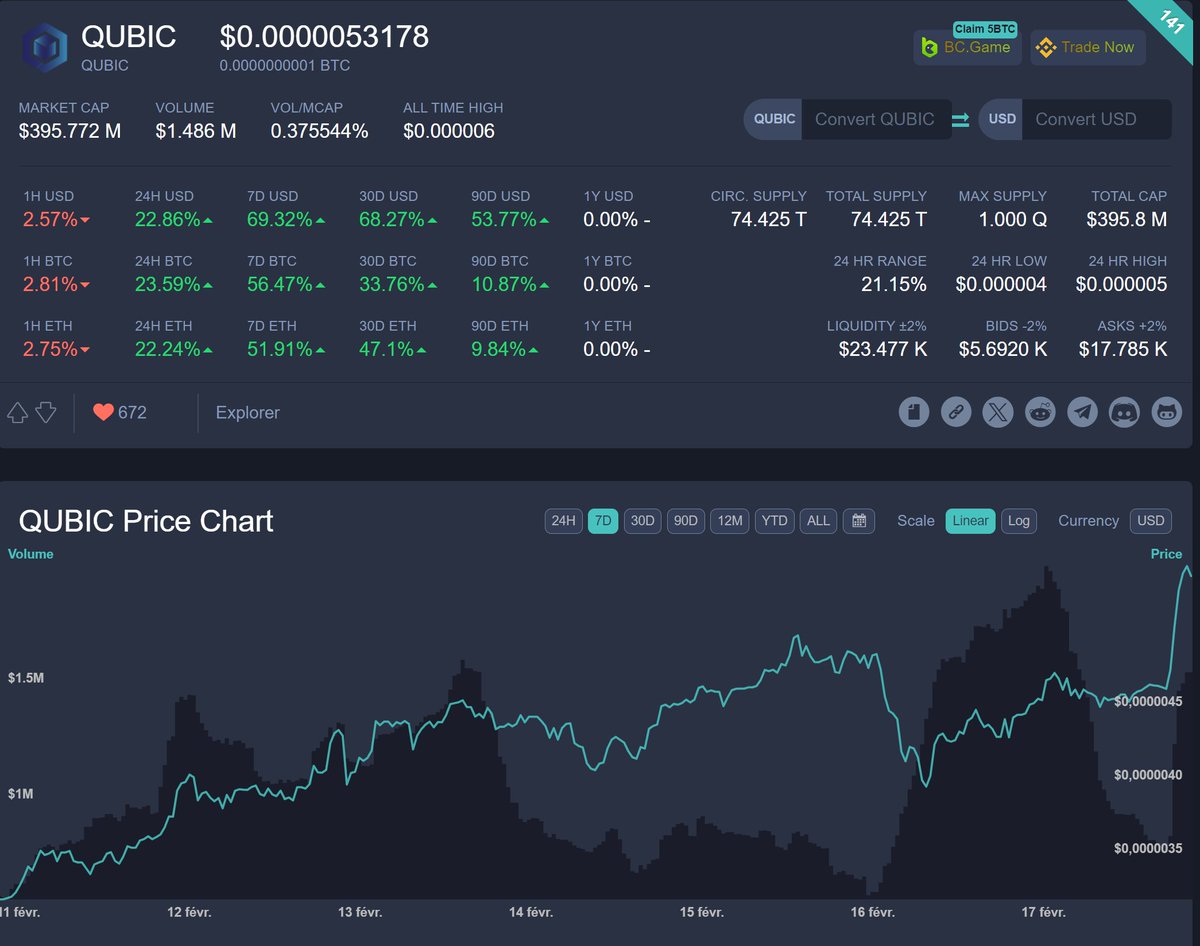Switch chart scale to Linear
This screenshot has height=946, width=1200.
click(970, 521)
